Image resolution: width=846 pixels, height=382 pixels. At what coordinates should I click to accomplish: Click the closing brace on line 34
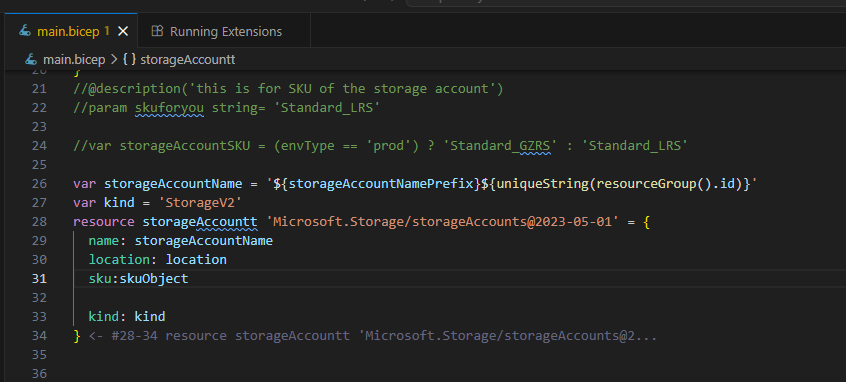(77, 336)
